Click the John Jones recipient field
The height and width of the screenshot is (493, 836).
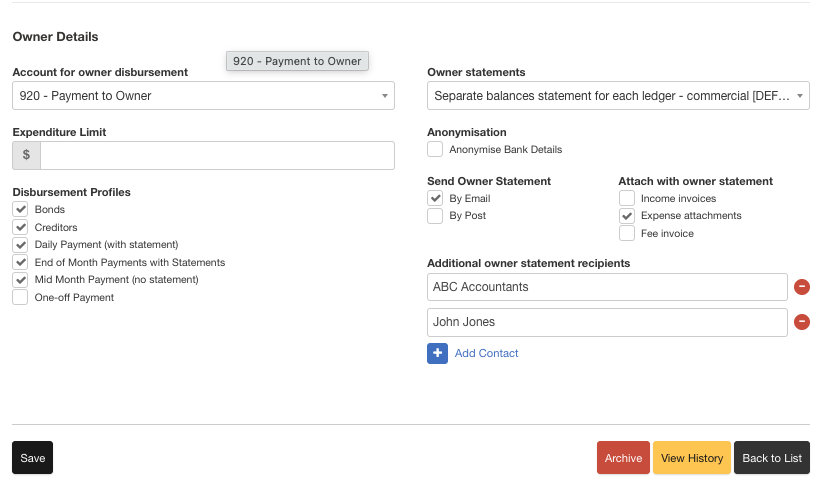(x=607, y=322)
